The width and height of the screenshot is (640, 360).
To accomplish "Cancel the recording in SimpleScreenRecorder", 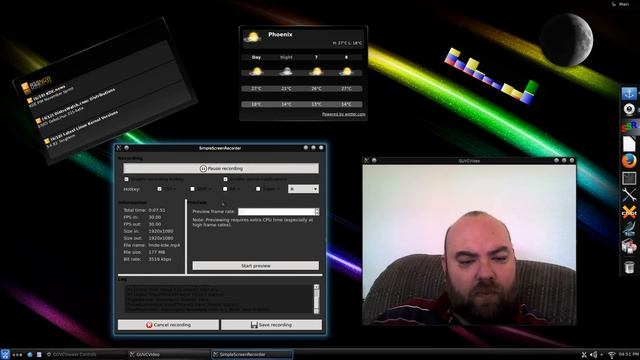I will pos(168,325).
